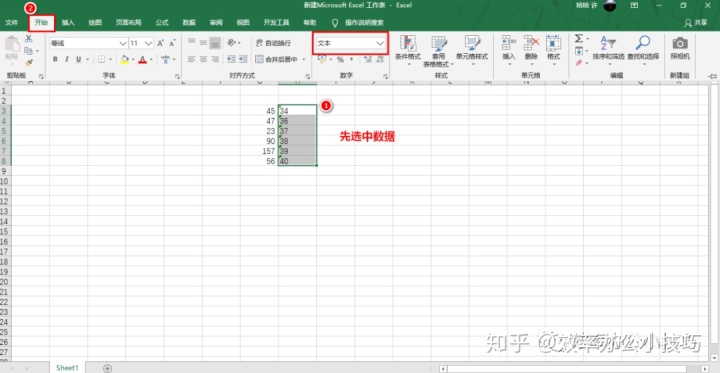Toggle center text horizontally

(203, 59)
